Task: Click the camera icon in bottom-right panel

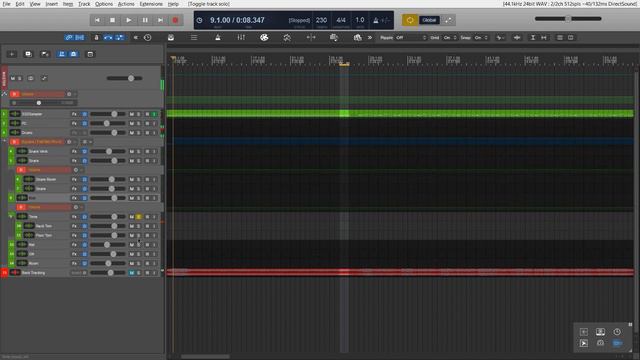Action: [600, 343]
